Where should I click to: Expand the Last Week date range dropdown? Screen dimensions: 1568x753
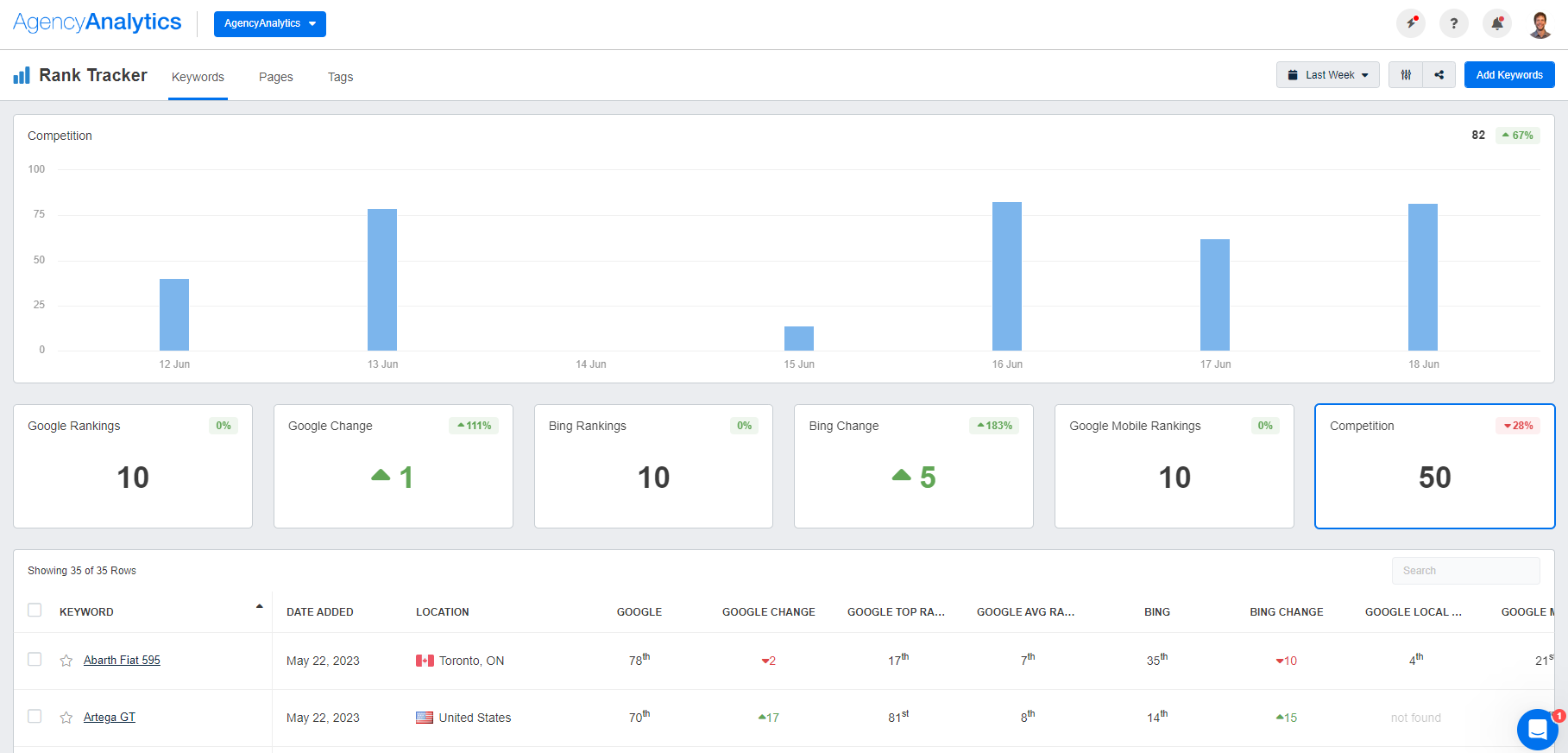(x=1327, y=75)
